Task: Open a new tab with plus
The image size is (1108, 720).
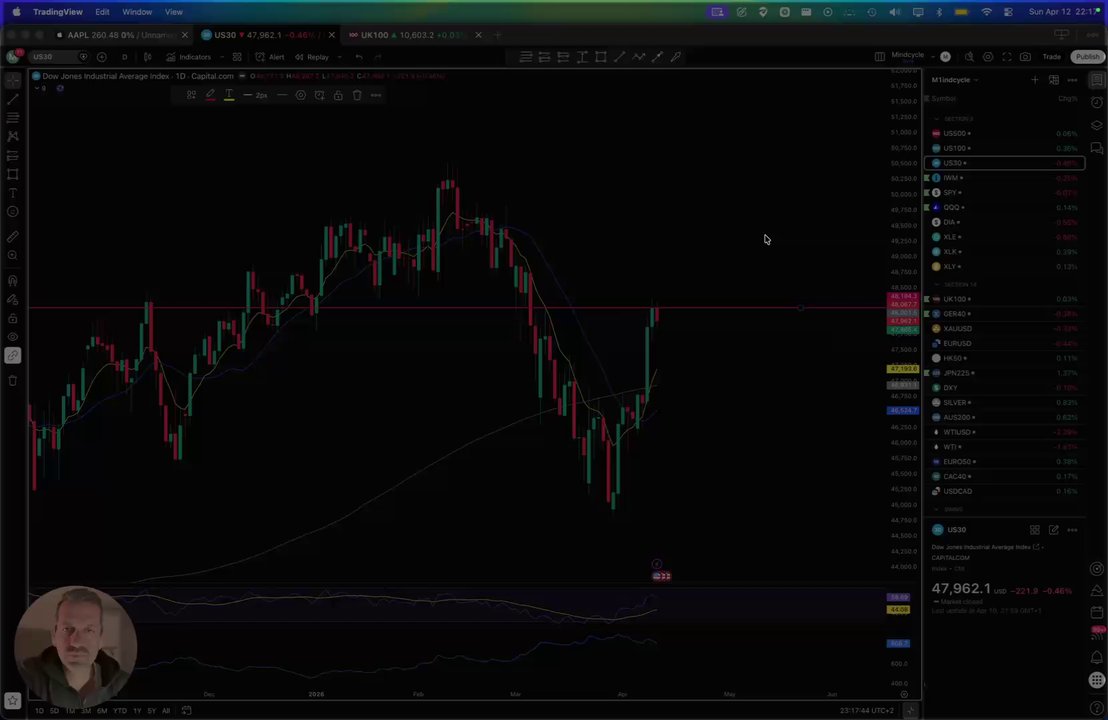Action: [x=497, y=35]
